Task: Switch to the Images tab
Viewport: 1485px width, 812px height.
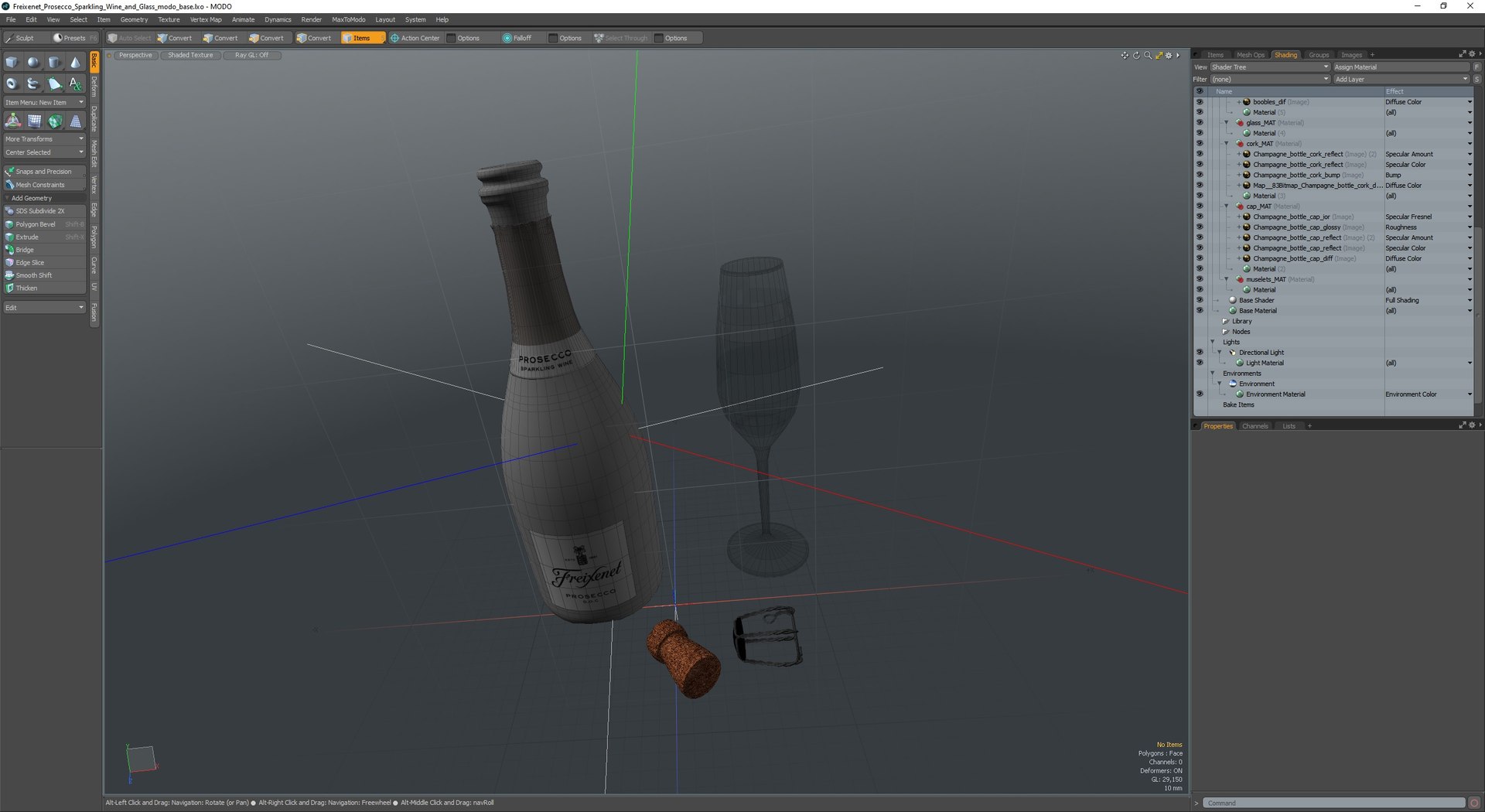Action: pyautogui.click(x=1351, y=55)
